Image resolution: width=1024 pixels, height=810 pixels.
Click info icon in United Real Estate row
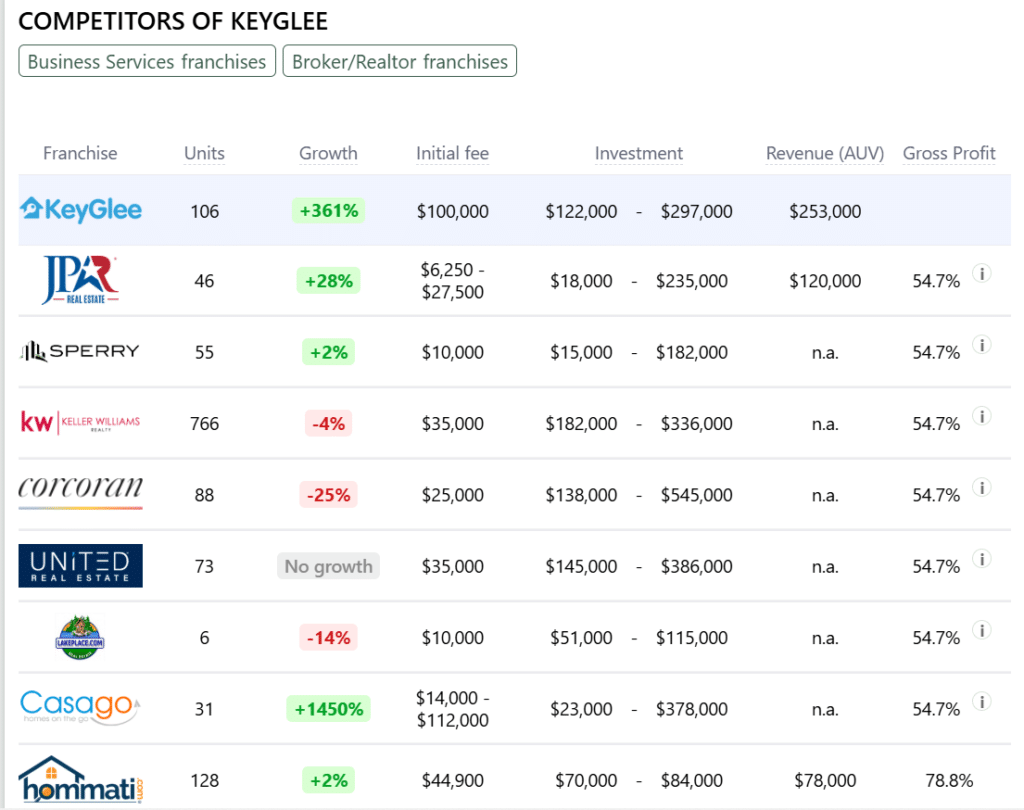(x=982, y=559)
